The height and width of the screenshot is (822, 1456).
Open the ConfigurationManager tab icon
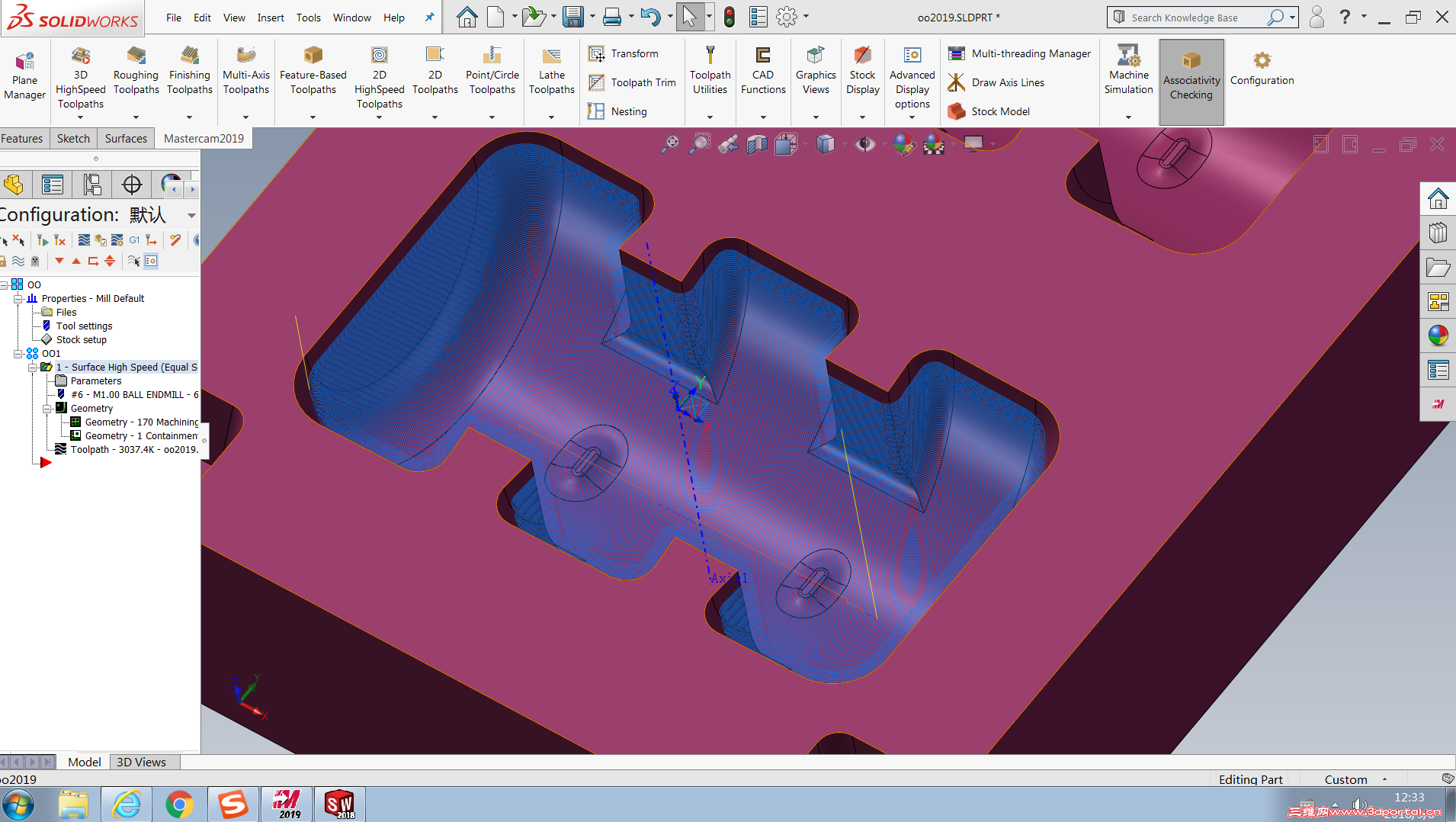point(92,185)
